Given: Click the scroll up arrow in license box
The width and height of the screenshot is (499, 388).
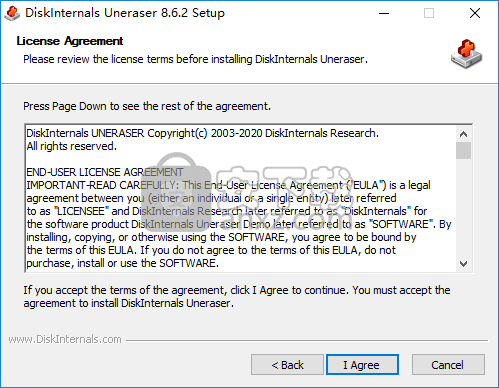Looking at the screenshot, I should point(463,134).
